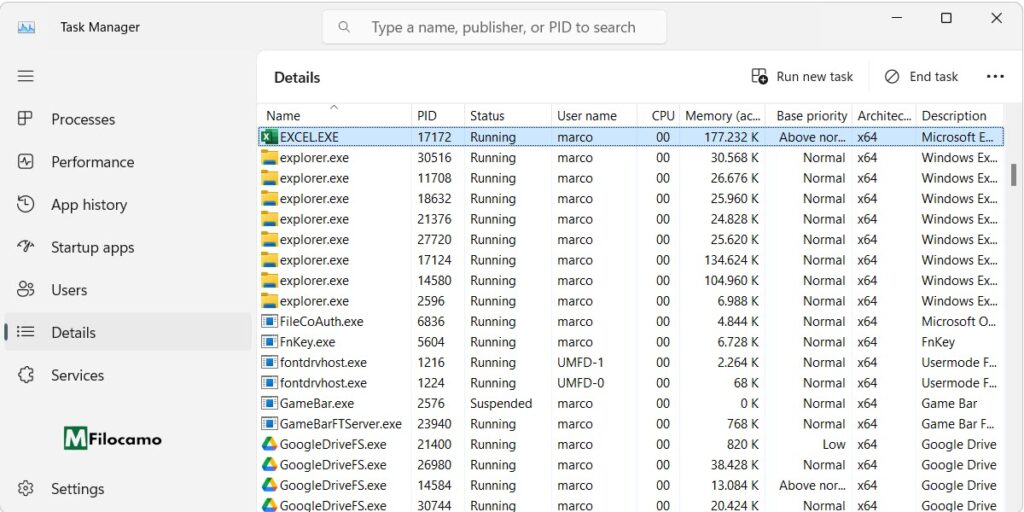The width and height of the screenshot is (1024, 512).
Task: Select fontdrvhost.exe run by UMFD-1
Action: (x=631, y=362)
